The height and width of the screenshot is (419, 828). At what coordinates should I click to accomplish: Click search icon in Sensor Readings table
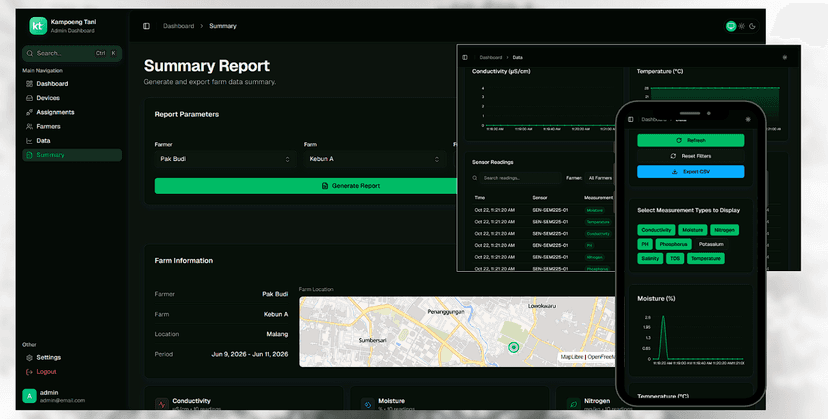click(x=475, y=178)
